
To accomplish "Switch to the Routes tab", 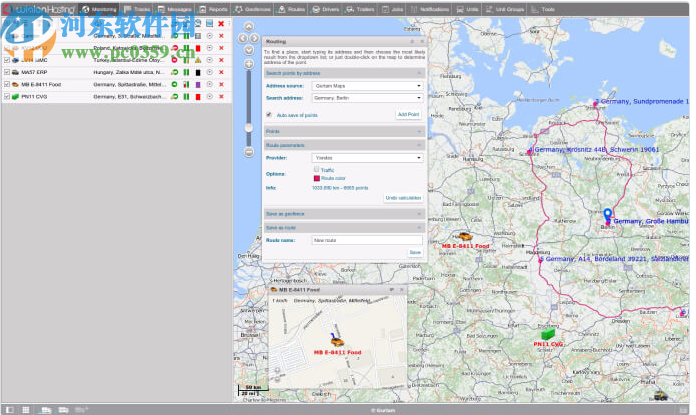I will click(x=292, y=9).
